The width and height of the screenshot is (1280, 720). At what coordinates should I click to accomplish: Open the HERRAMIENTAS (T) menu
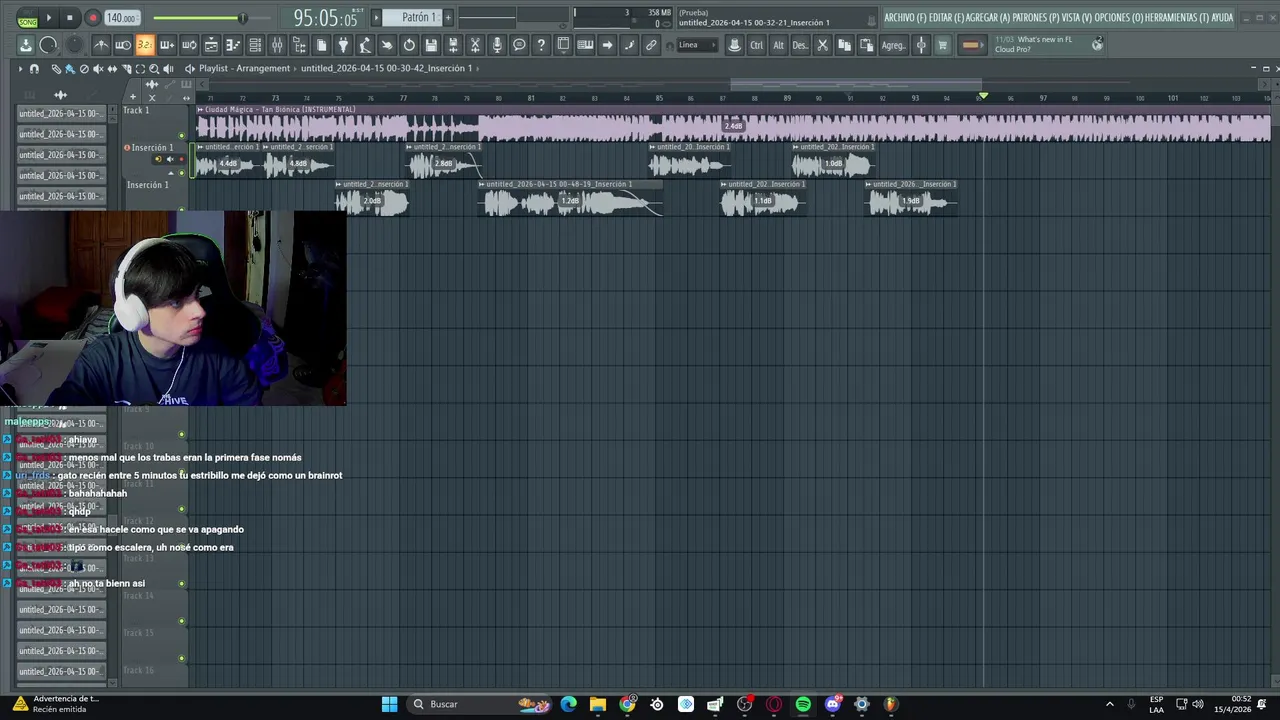tap(1177, 18)
